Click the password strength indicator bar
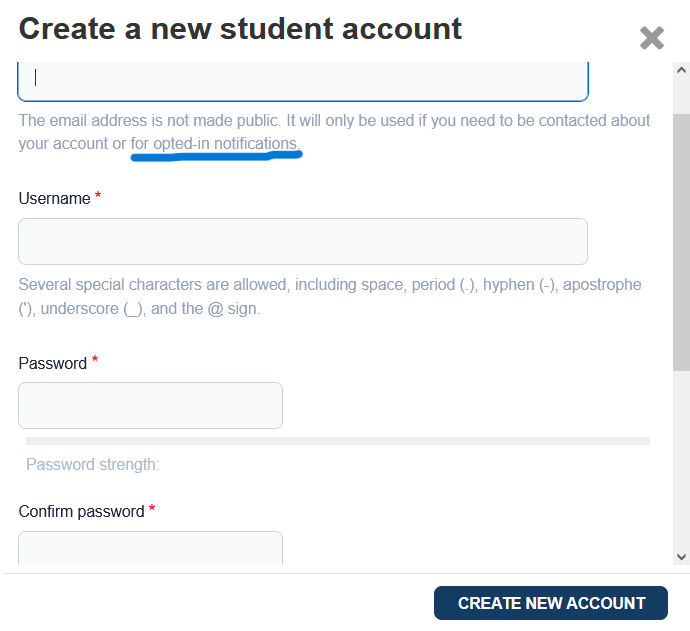 coord(337,440)
